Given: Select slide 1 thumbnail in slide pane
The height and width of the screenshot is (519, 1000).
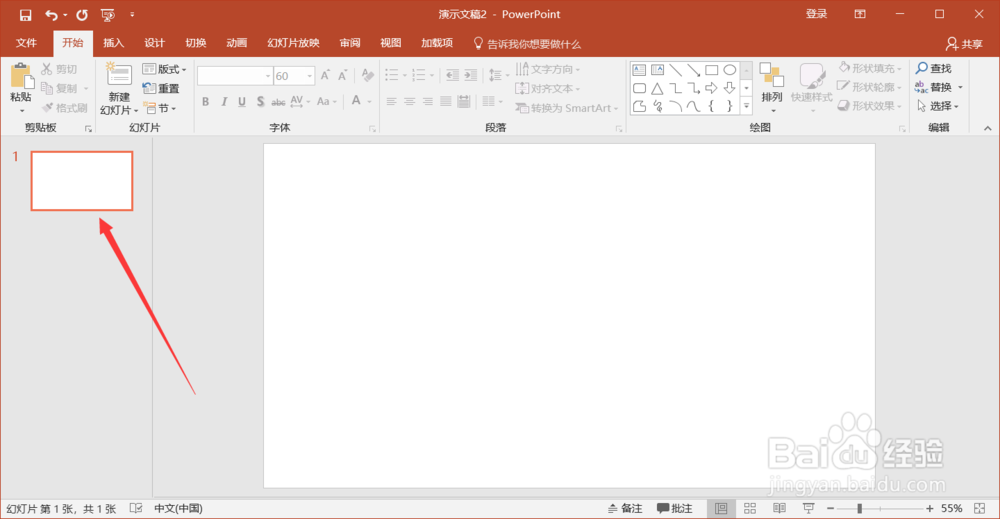Looking at the screenshot, I should tap(82, 180).
